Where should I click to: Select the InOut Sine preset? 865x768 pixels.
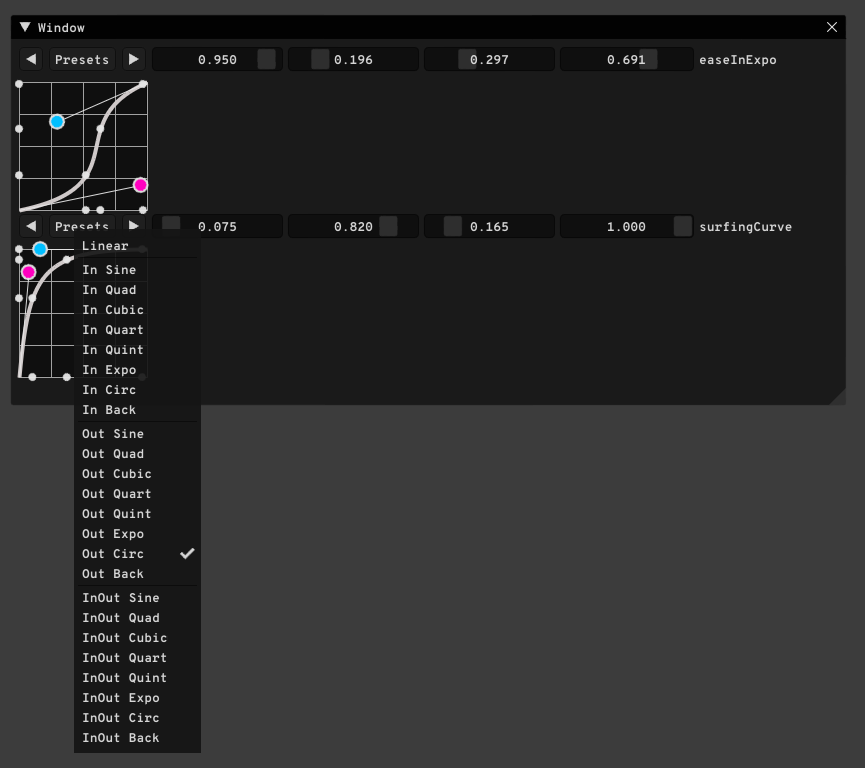pos(137,598)
